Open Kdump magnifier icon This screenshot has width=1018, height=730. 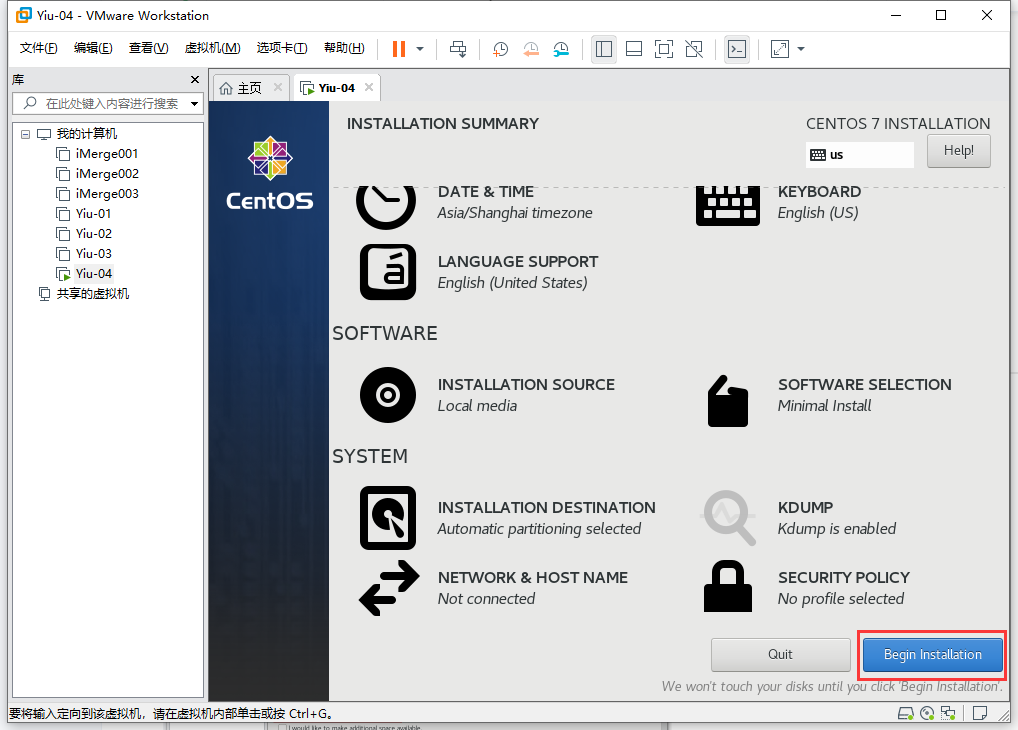(x=728, y=518)
